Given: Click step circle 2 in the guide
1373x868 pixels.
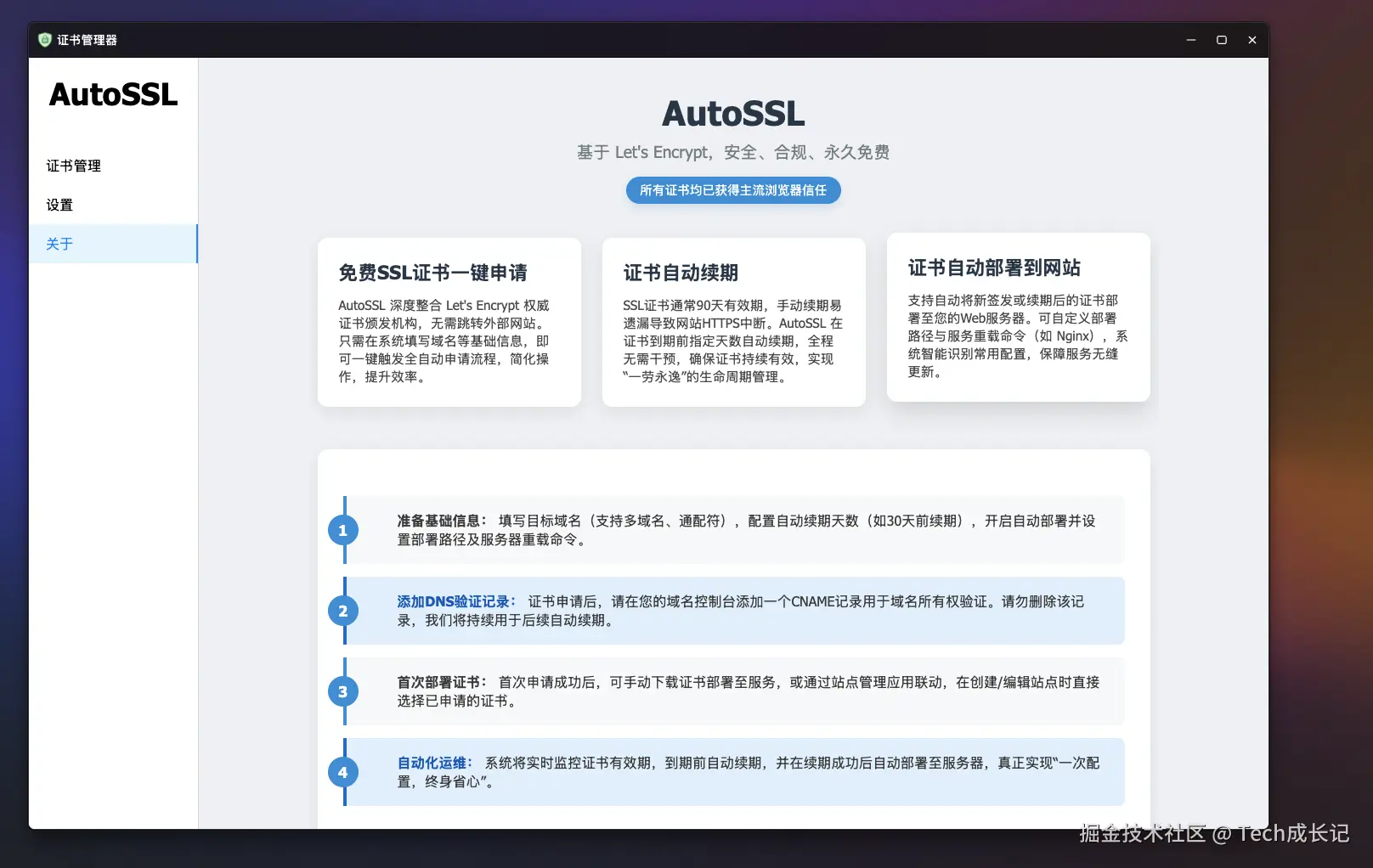Looking at the screenshot, I should pyautogui.click(x=343, y=611).
